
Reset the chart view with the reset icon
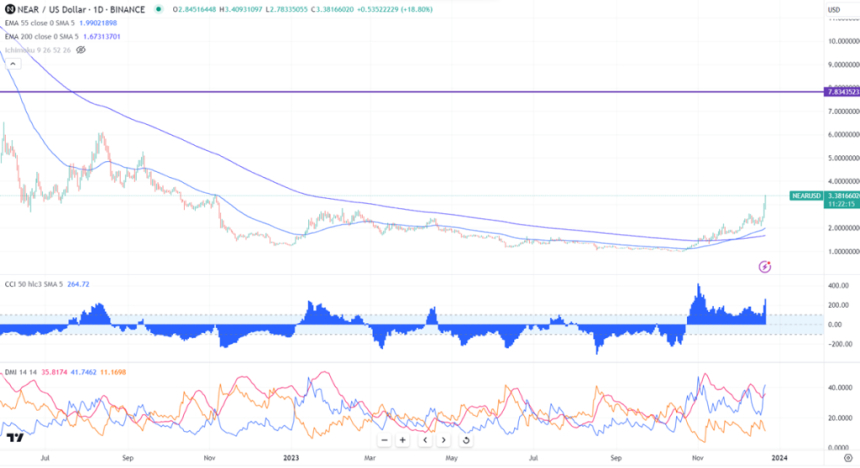pos(464,440)
